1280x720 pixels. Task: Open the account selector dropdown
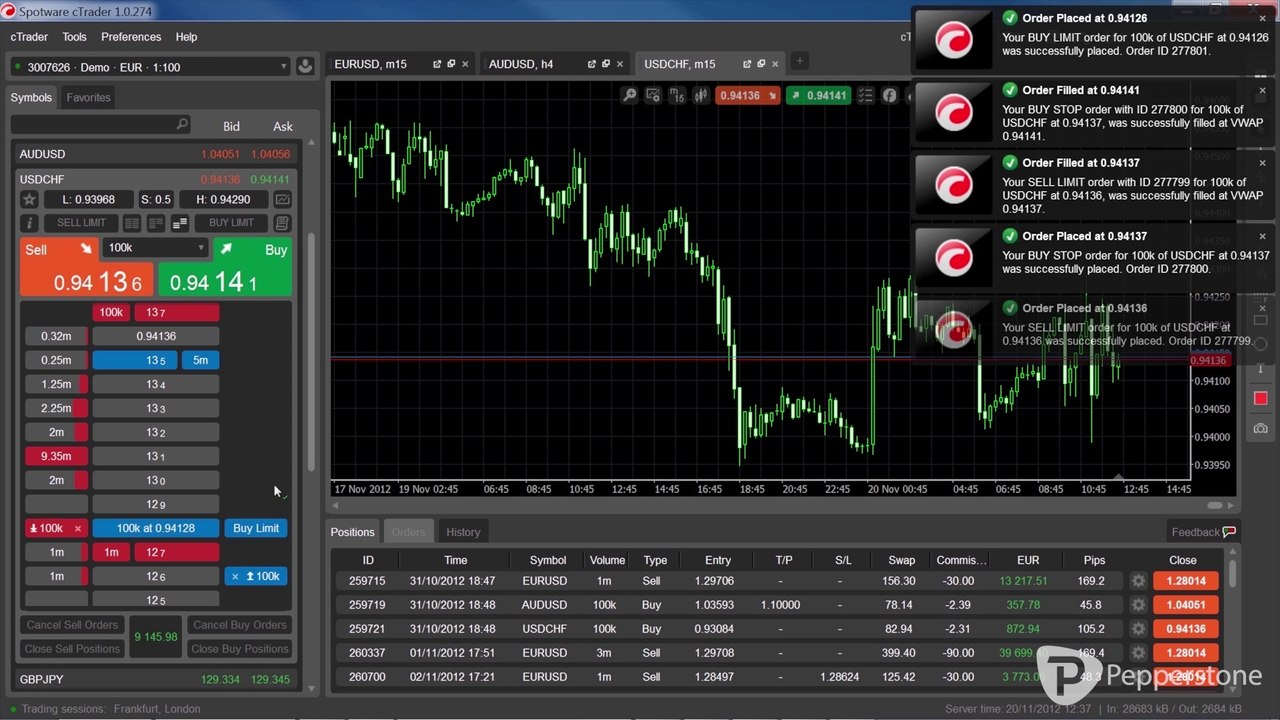149,67
